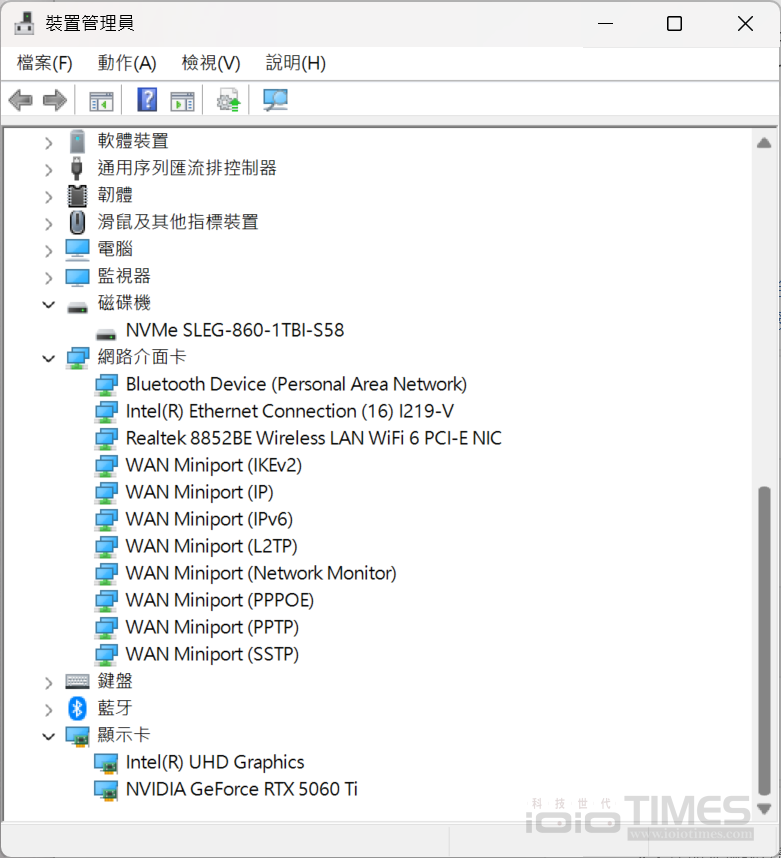Select WAN Miniport (L2TP)
This screenshot has height=858, width=781.
(211, 547)
